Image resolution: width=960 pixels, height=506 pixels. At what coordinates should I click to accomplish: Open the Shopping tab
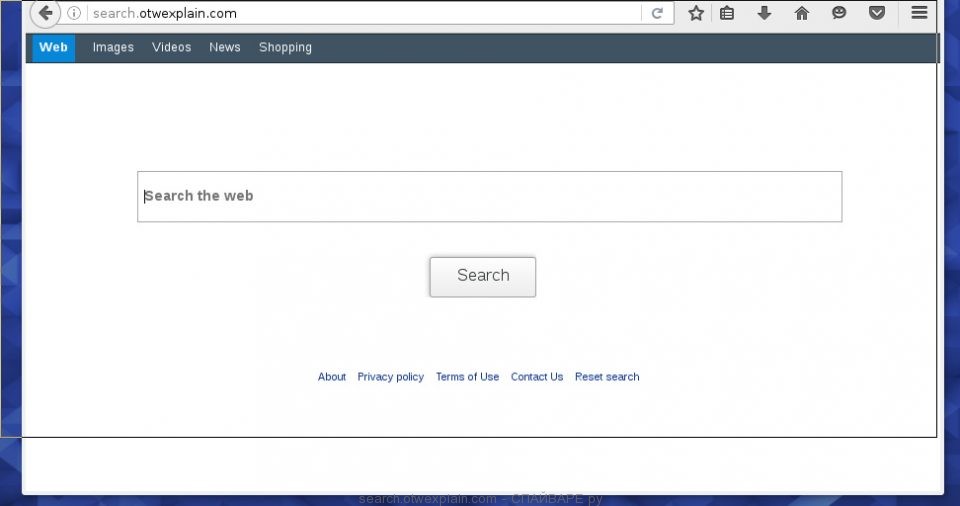(x=285, y=47)
